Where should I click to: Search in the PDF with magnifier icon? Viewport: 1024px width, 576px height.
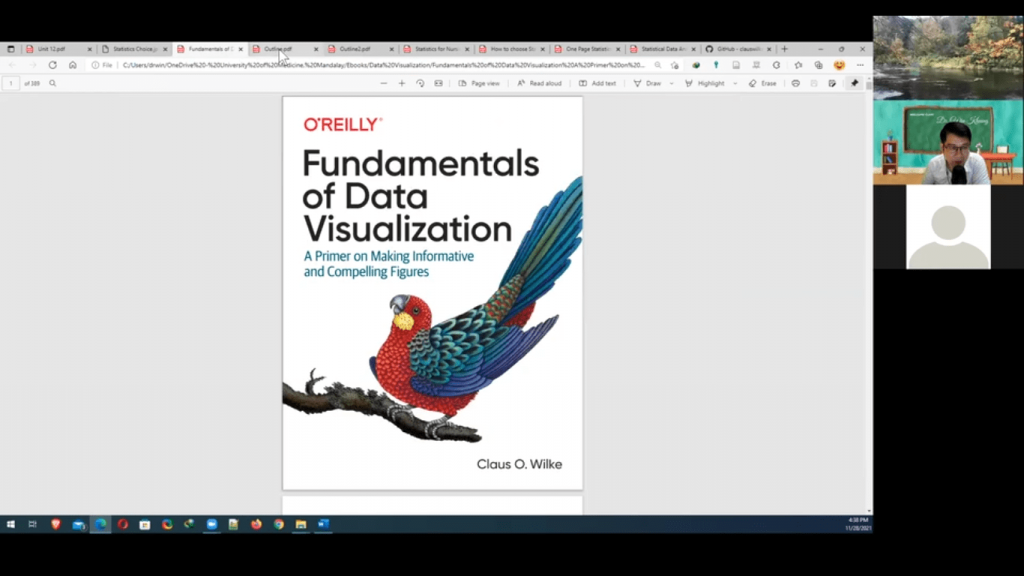(53, 84)
